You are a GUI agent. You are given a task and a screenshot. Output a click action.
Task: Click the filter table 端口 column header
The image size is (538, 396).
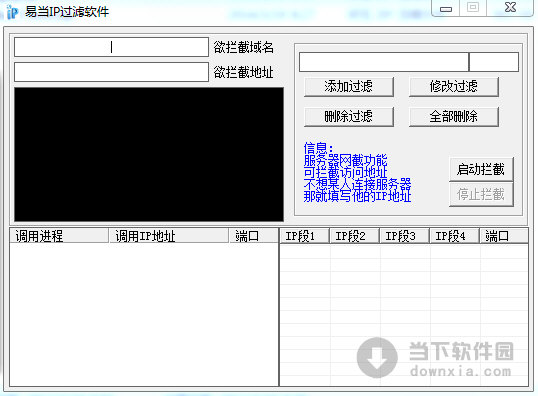tap(504, 236)
